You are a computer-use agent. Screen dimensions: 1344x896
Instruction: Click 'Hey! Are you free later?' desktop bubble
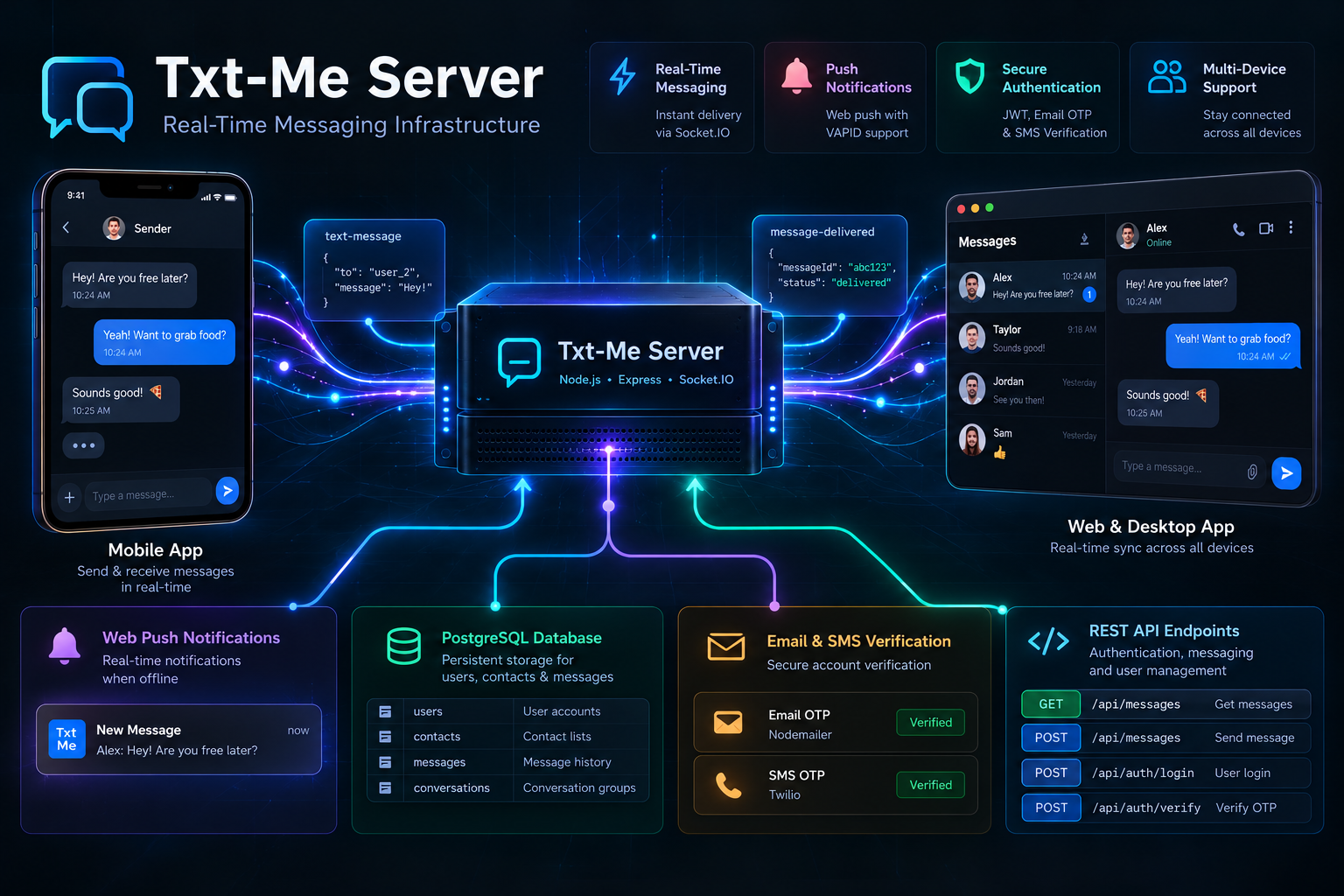point(1177,290)
